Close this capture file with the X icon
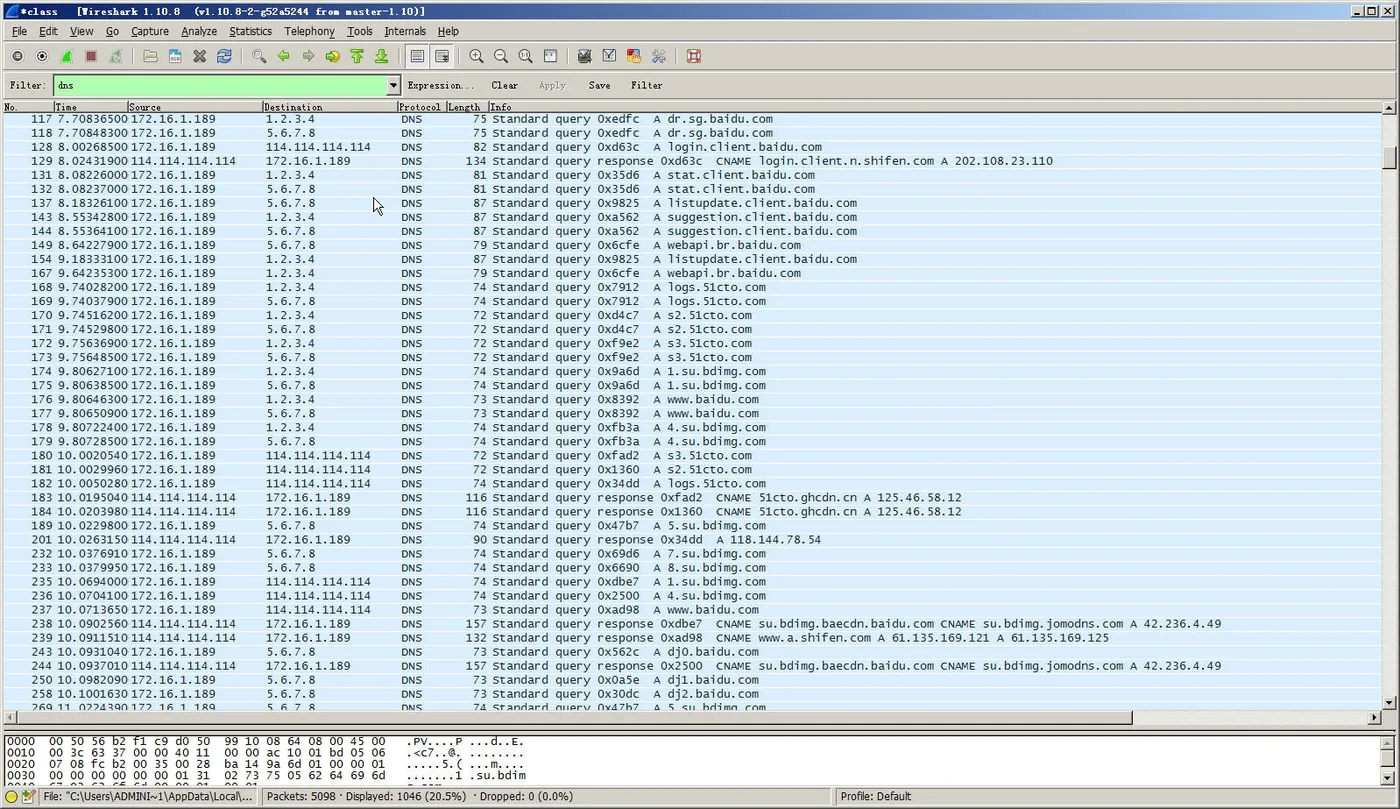 [x=199, y=57]
